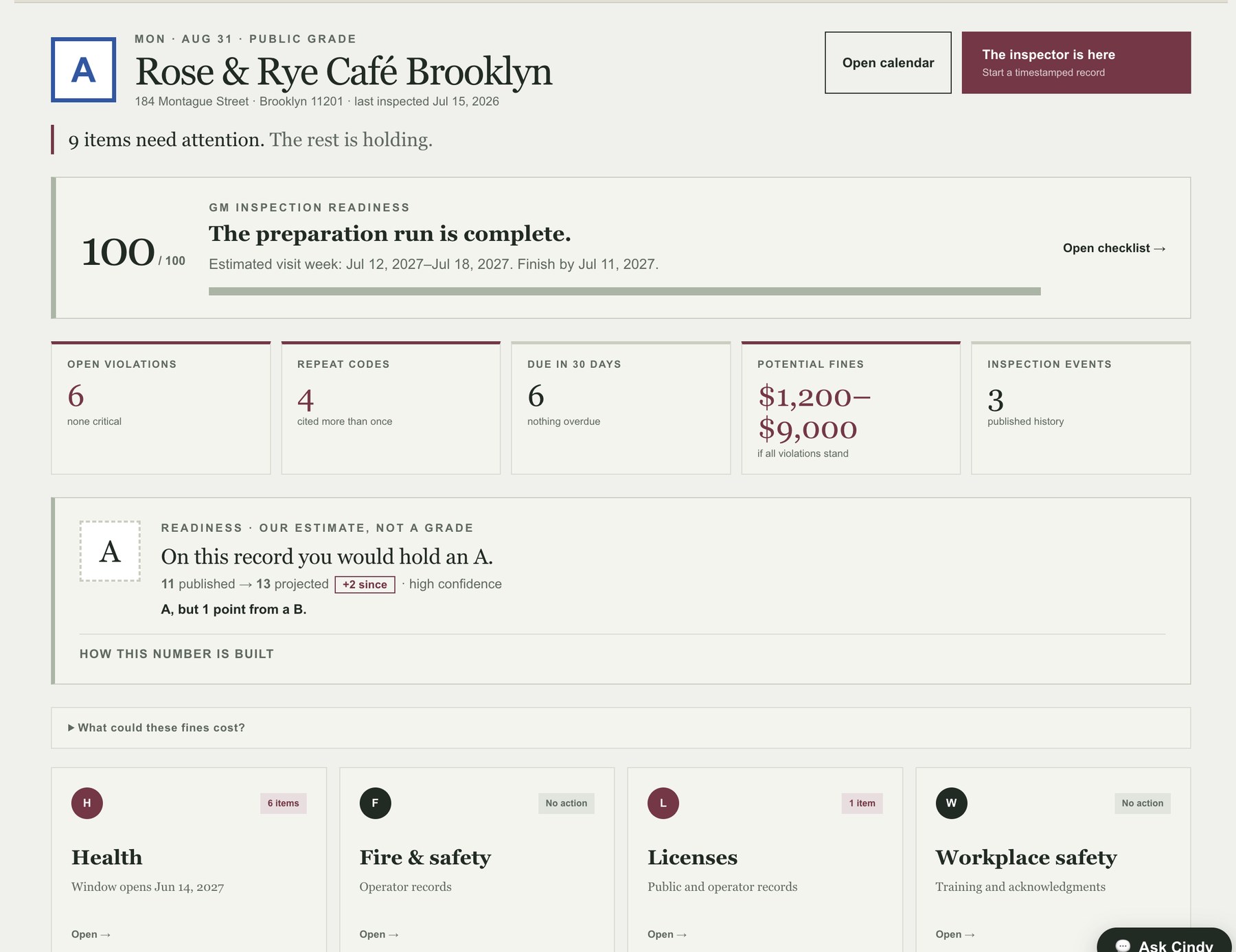The height and width of the screenshot is (952, 1236).
Task: Select the Repeat Codes stat card
Action: [391, 408]
